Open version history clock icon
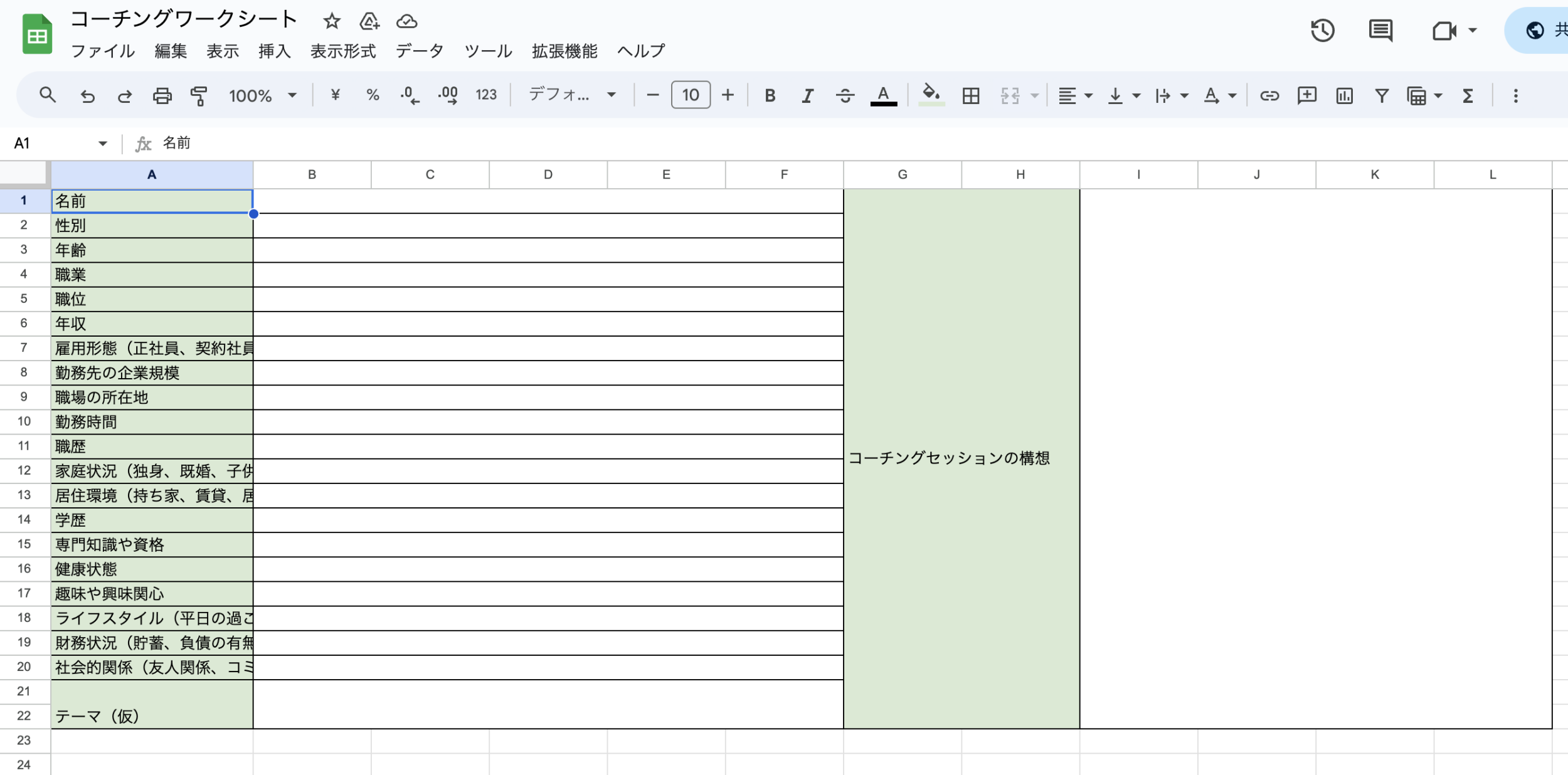The height and width of the screenshot is (775, 1568). tap(1322, 30)
